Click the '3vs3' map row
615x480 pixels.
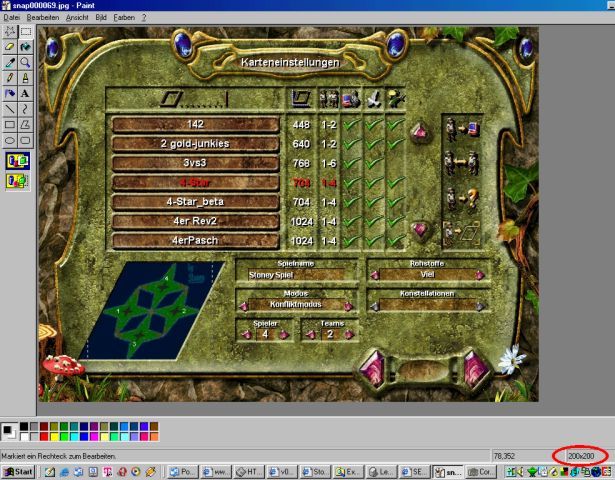[195, 163]
